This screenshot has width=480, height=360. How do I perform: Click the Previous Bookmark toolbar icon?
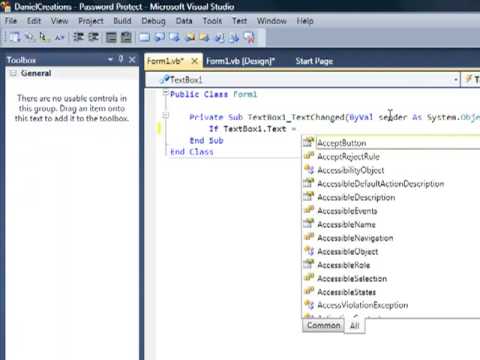point(159,37)
